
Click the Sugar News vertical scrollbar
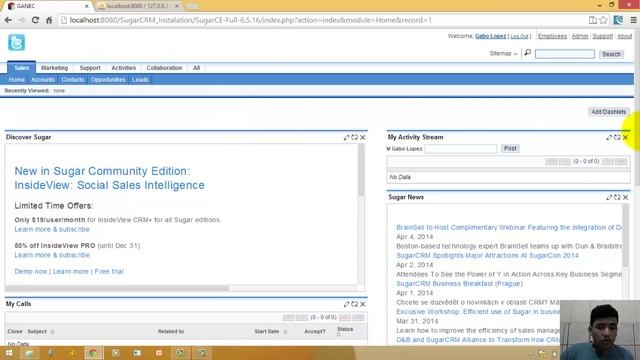(626, 235)
